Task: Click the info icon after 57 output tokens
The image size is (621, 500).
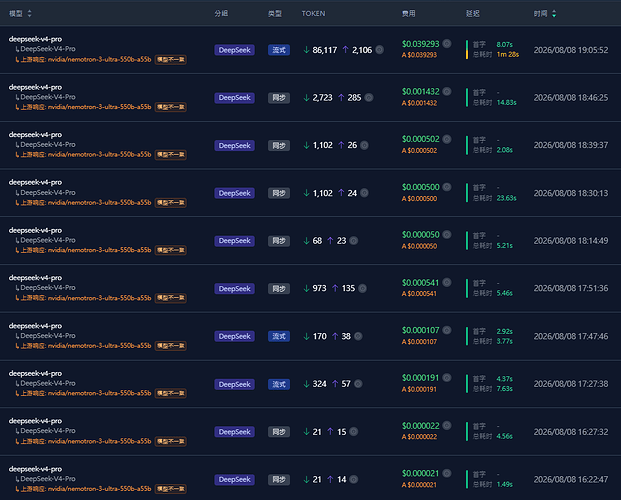Action: point(358,384)
